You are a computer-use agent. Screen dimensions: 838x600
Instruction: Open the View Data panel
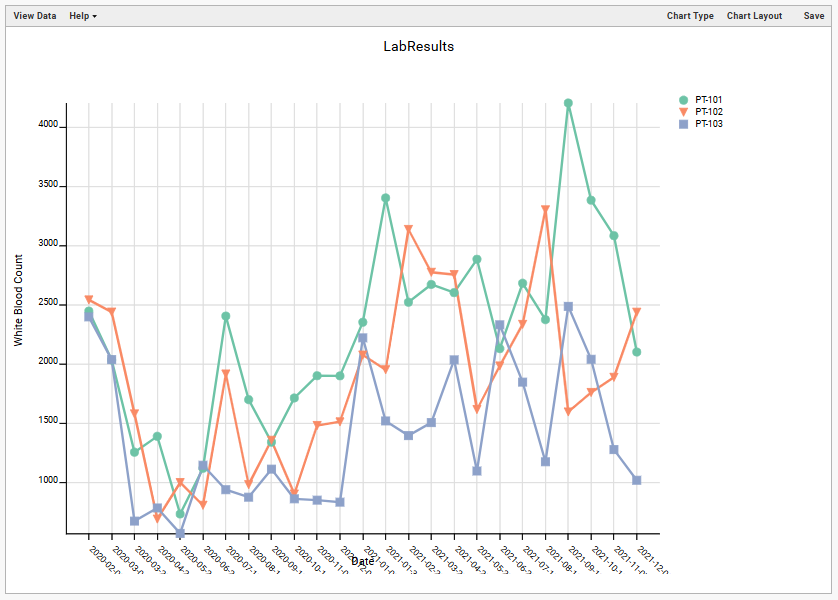[x=35, y=16]
